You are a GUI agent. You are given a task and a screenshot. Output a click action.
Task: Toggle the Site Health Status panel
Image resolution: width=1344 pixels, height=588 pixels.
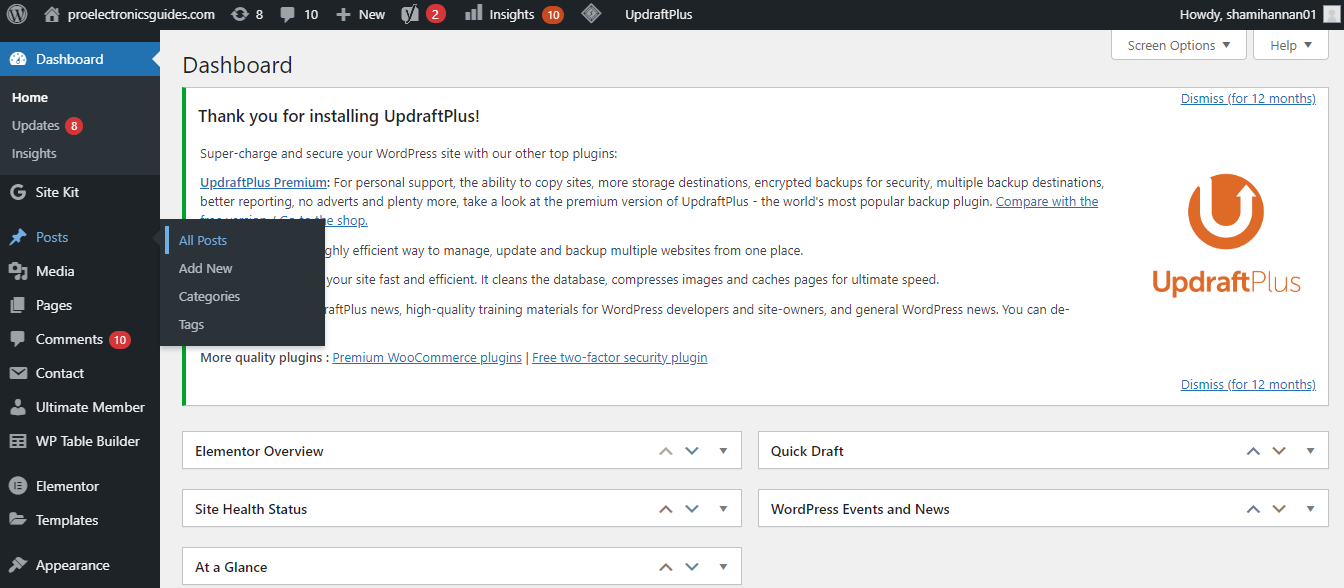(723, 509)
